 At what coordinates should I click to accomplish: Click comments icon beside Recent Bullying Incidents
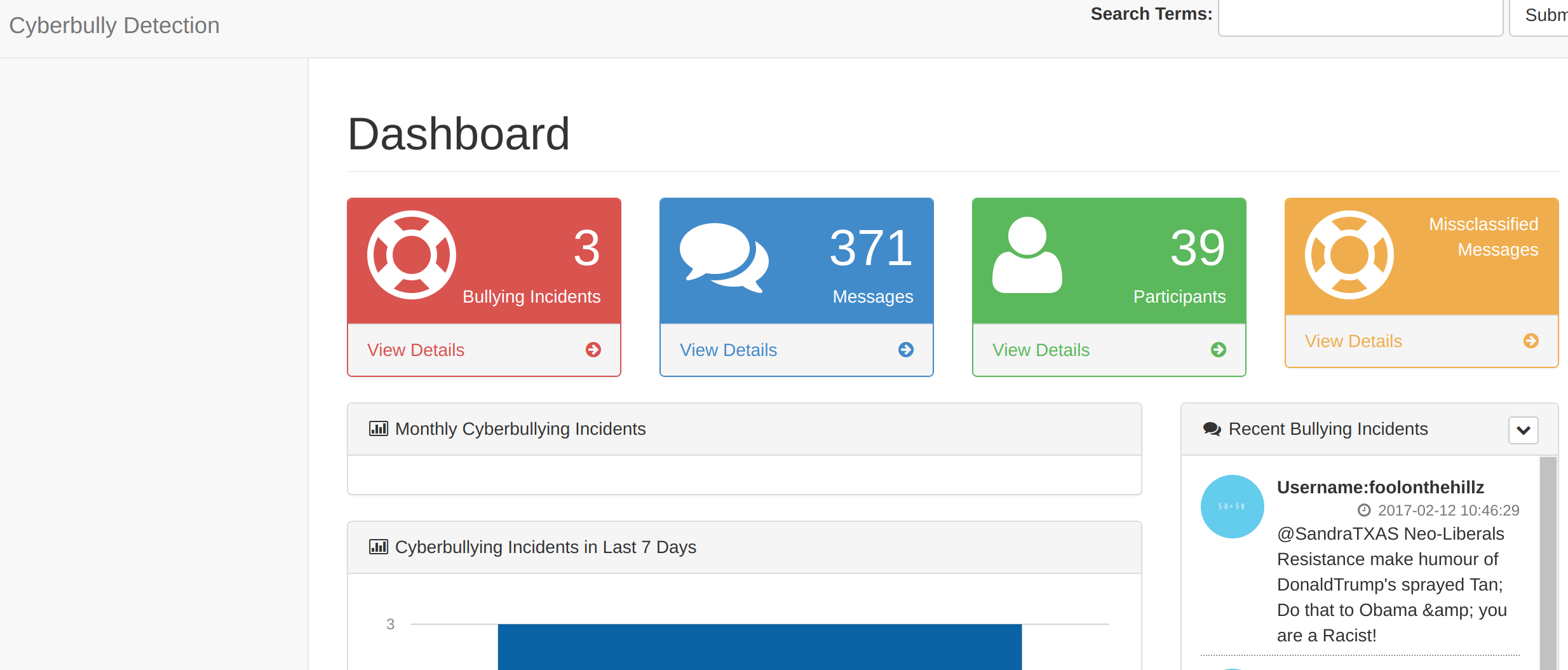[x=1212, y=429]
